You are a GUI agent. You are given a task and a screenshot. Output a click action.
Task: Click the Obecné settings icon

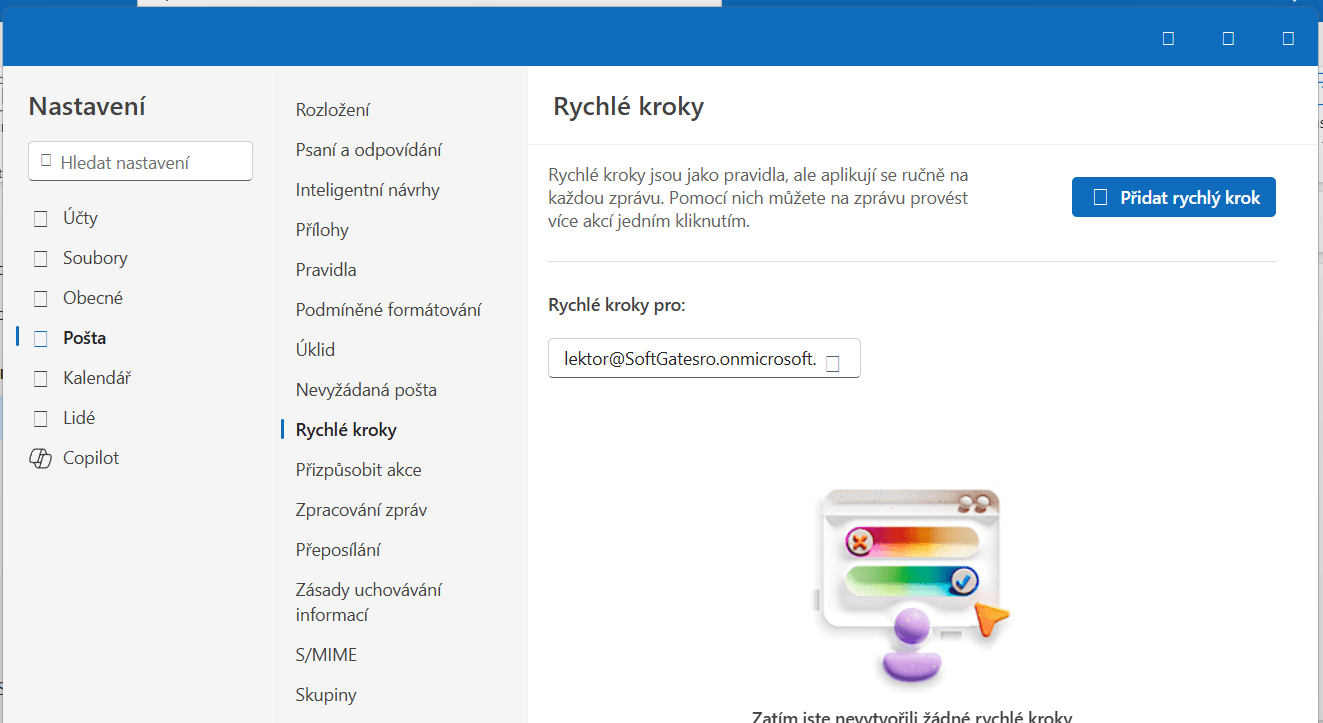pos(41,298)
